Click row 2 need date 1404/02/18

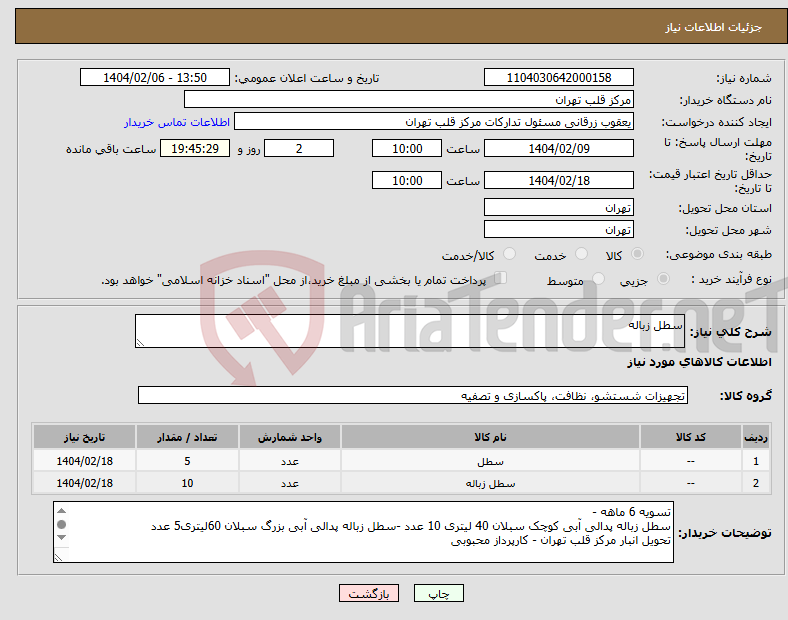pos(84,483)
